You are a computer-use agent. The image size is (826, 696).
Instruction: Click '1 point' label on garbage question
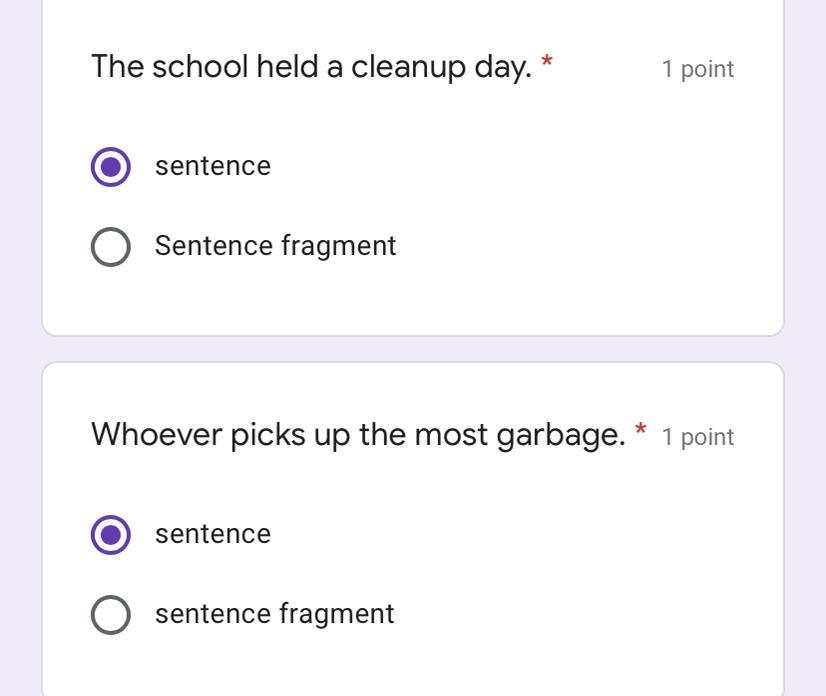(697, 437)
